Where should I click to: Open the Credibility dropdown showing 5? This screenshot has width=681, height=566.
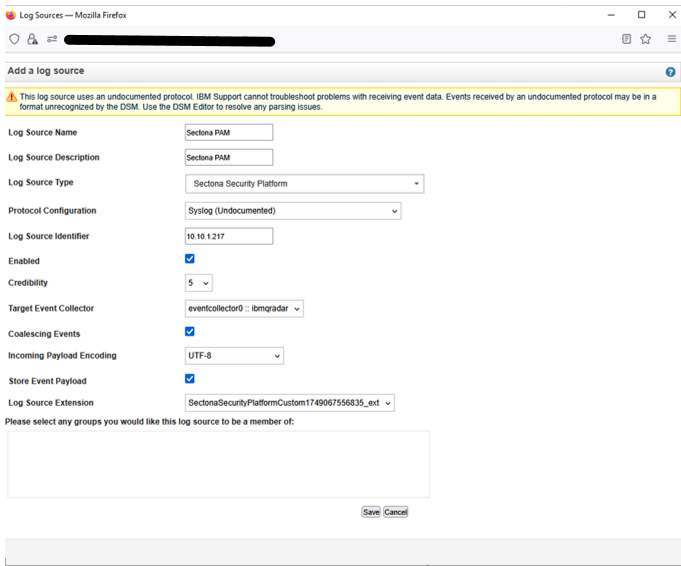click(x=198, y=283)
